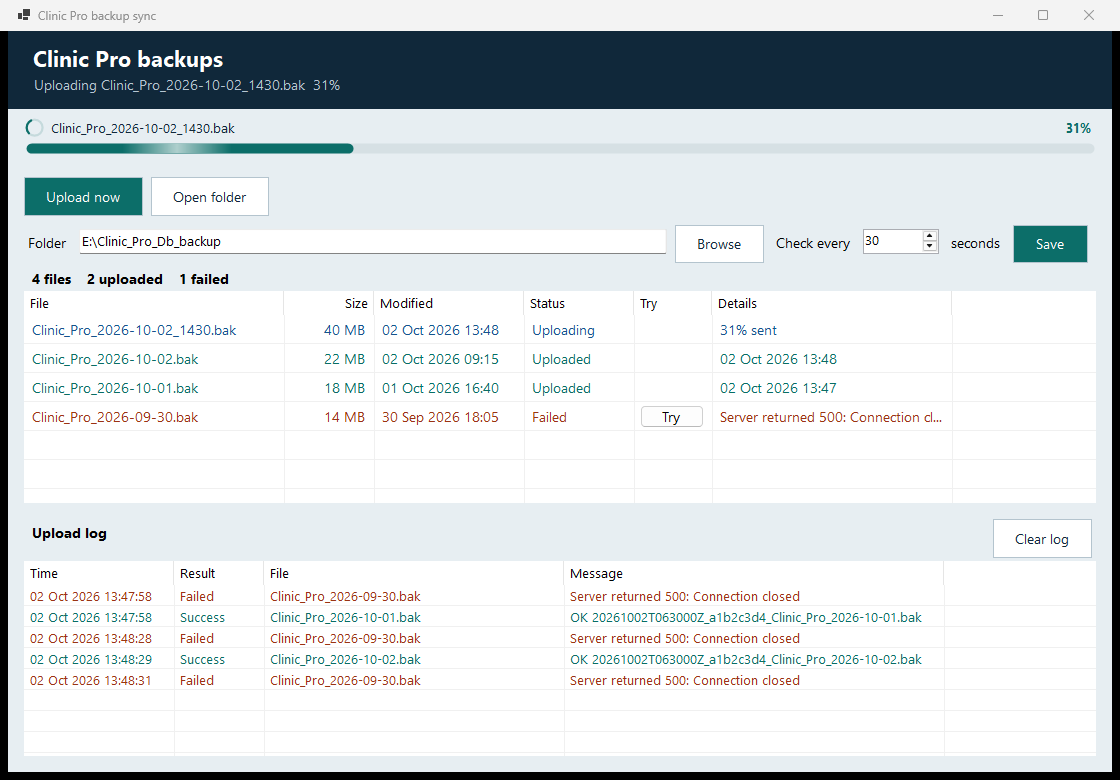
Task: Clear the upload log
Action: coord(1042,539)
